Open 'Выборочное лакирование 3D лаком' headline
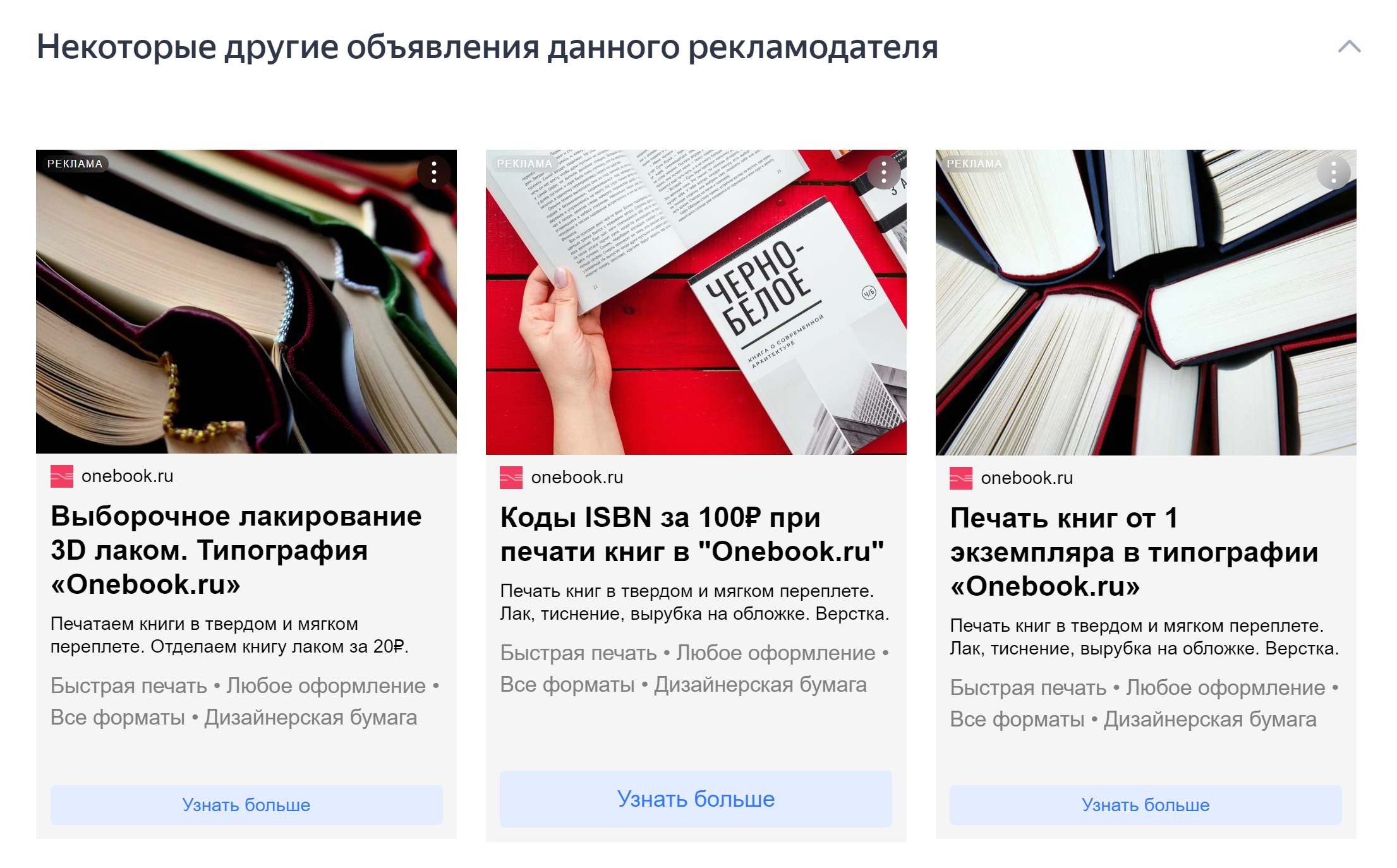Image resolution: width=1397 pixels, height=868 pixels. (x=236, y=550)
